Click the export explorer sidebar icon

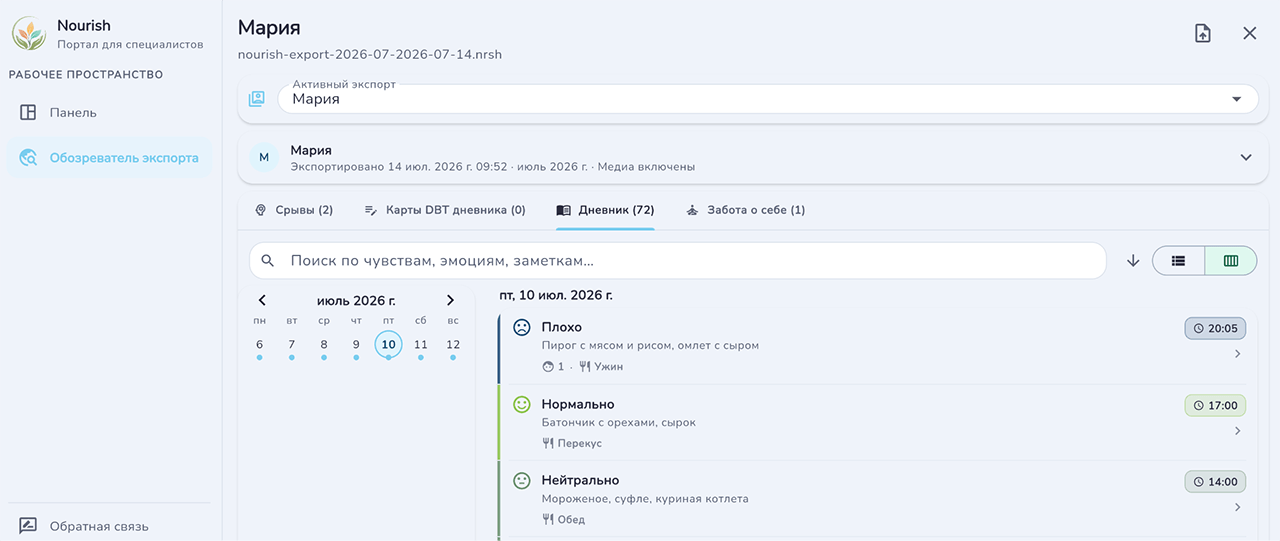[29, 158]
